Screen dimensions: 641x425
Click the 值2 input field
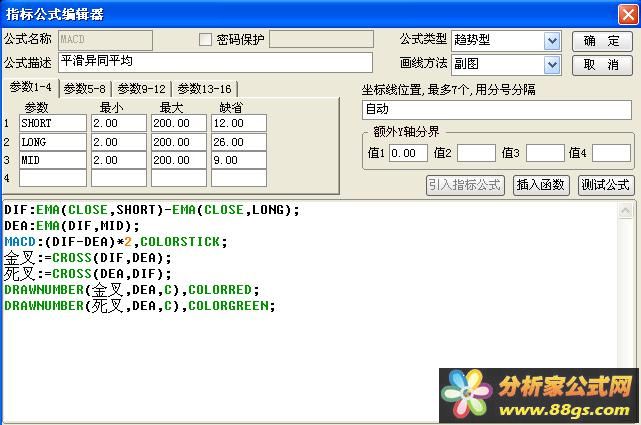[x=476, y=153]
